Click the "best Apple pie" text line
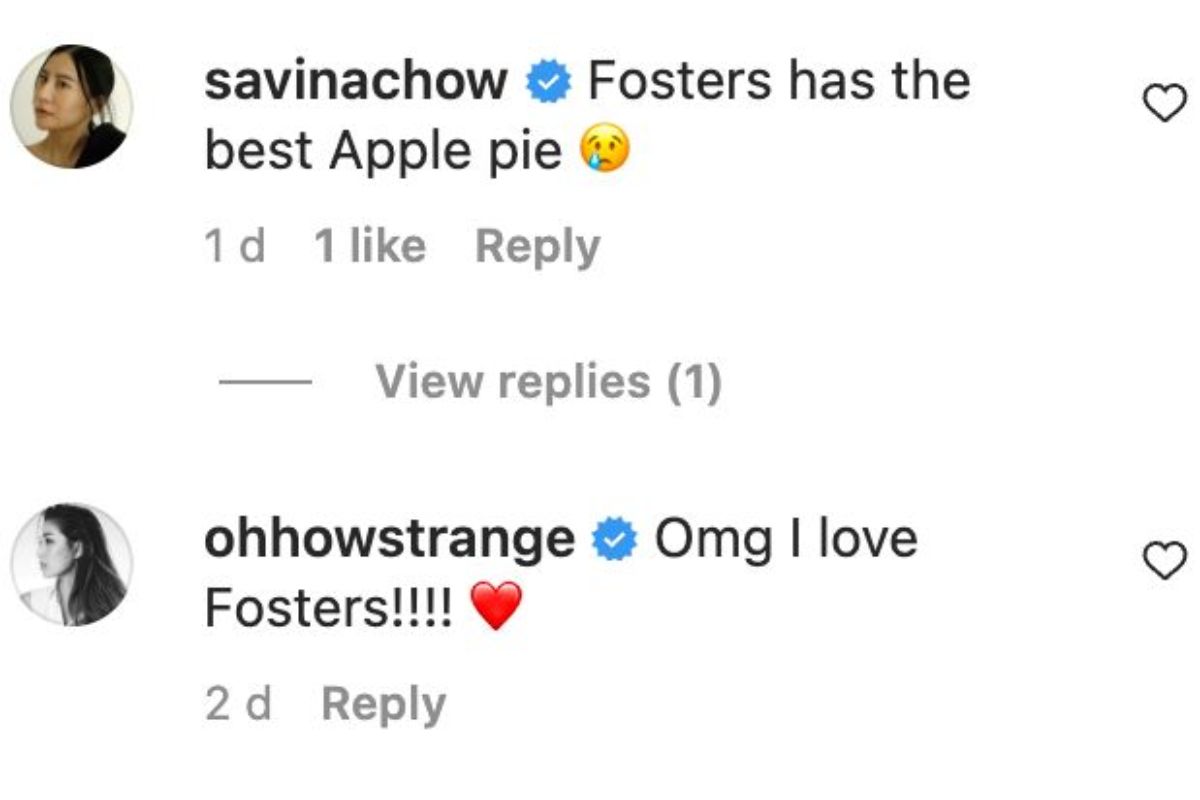1200x800 pixels. [x=383, y=152]
